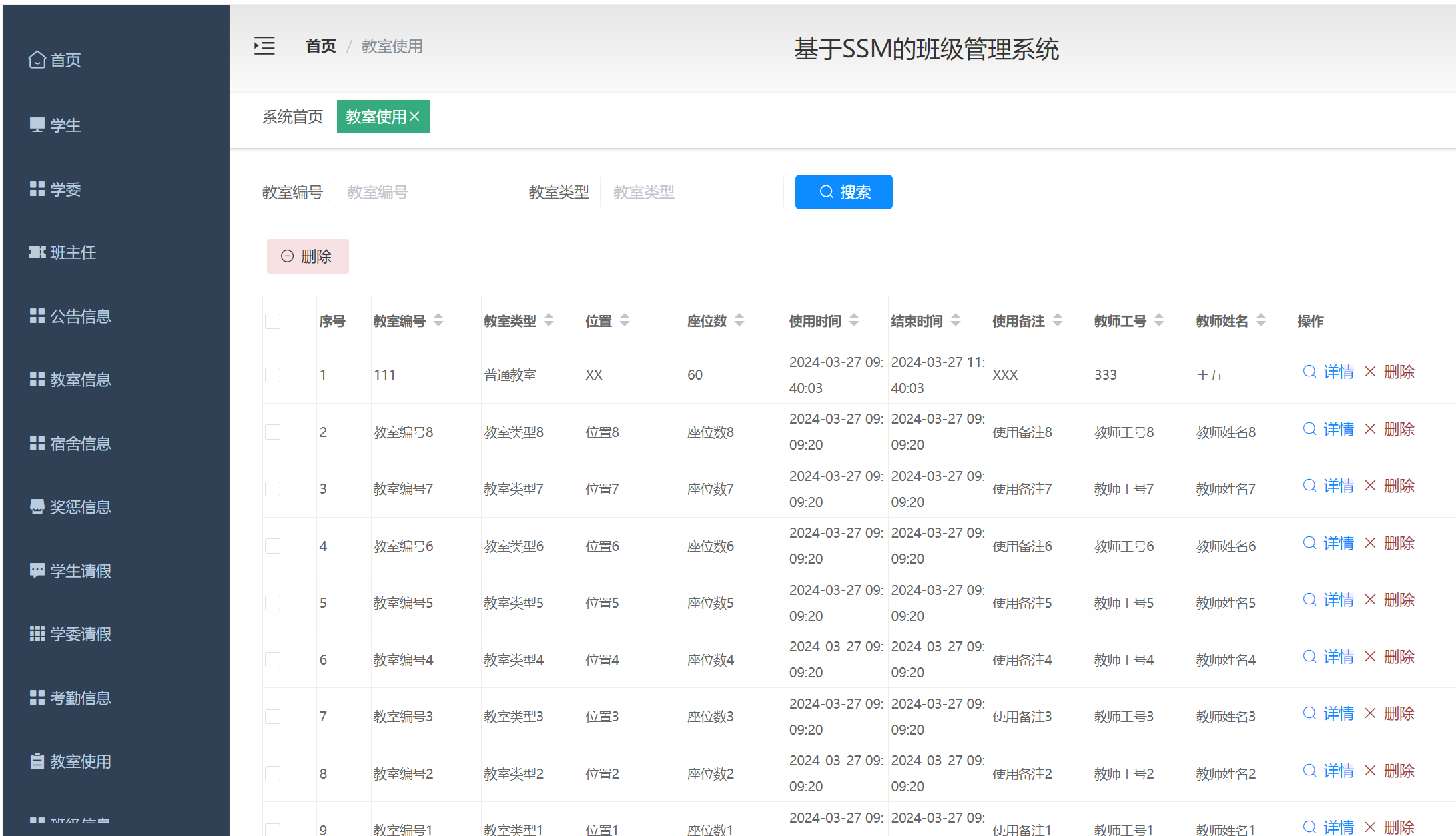The height and width of the screenshot is (836, 1456).
Task: Open 学委 grid icon in sidebar
Action: (x=37, y=189)
